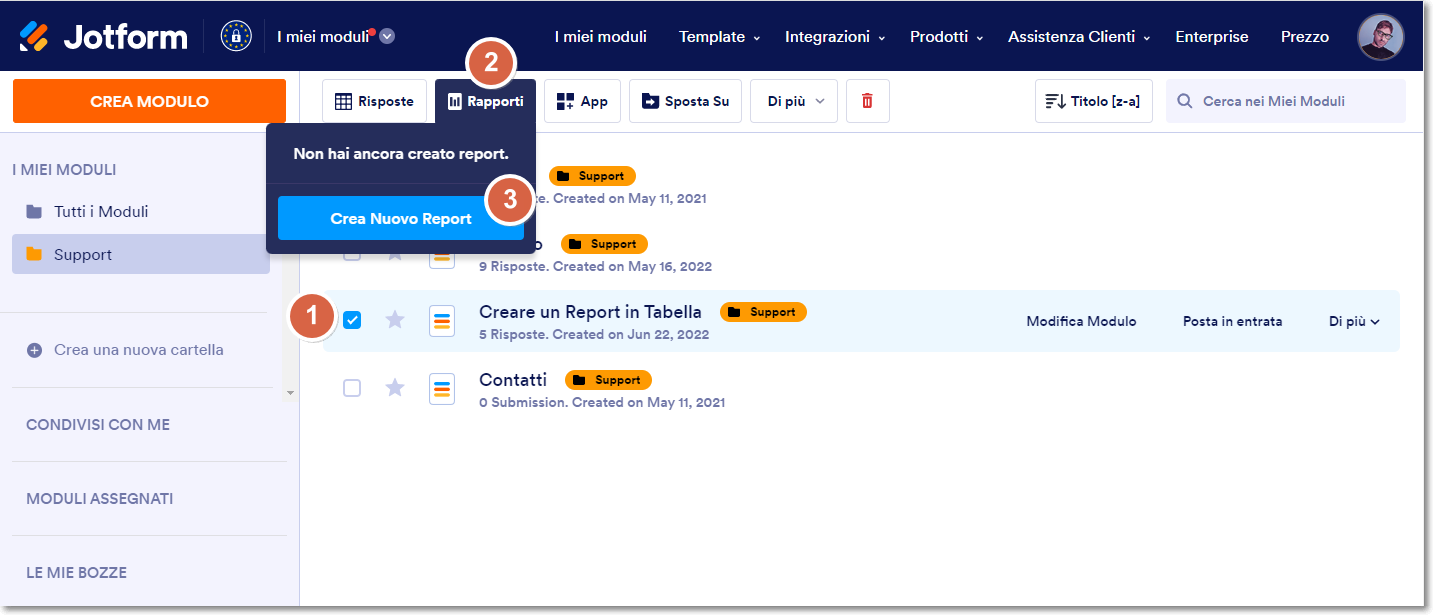
Task: Open the Di più toolbar dropdown
Action: click(794, 101)
